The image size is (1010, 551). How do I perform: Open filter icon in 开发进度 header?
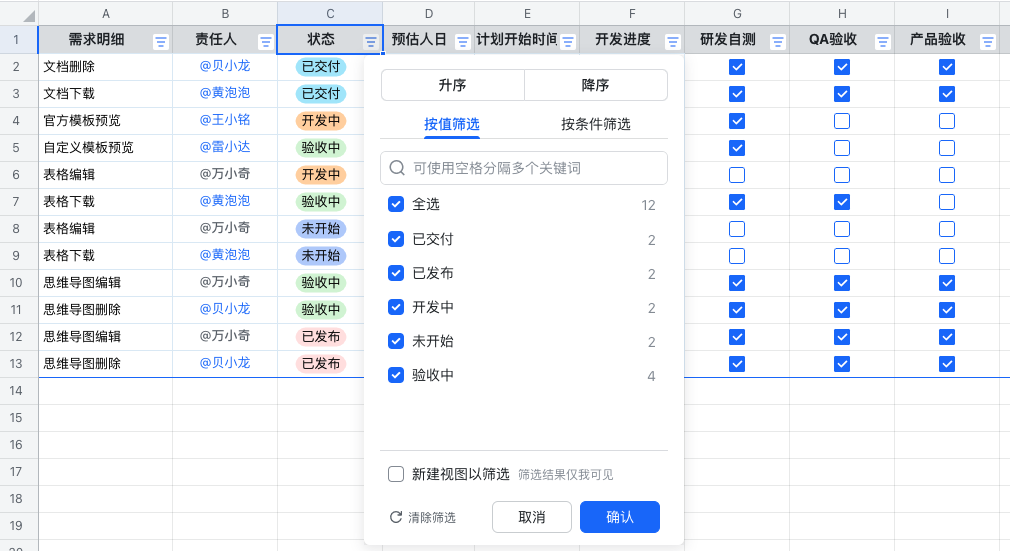(x=672, y=42)
